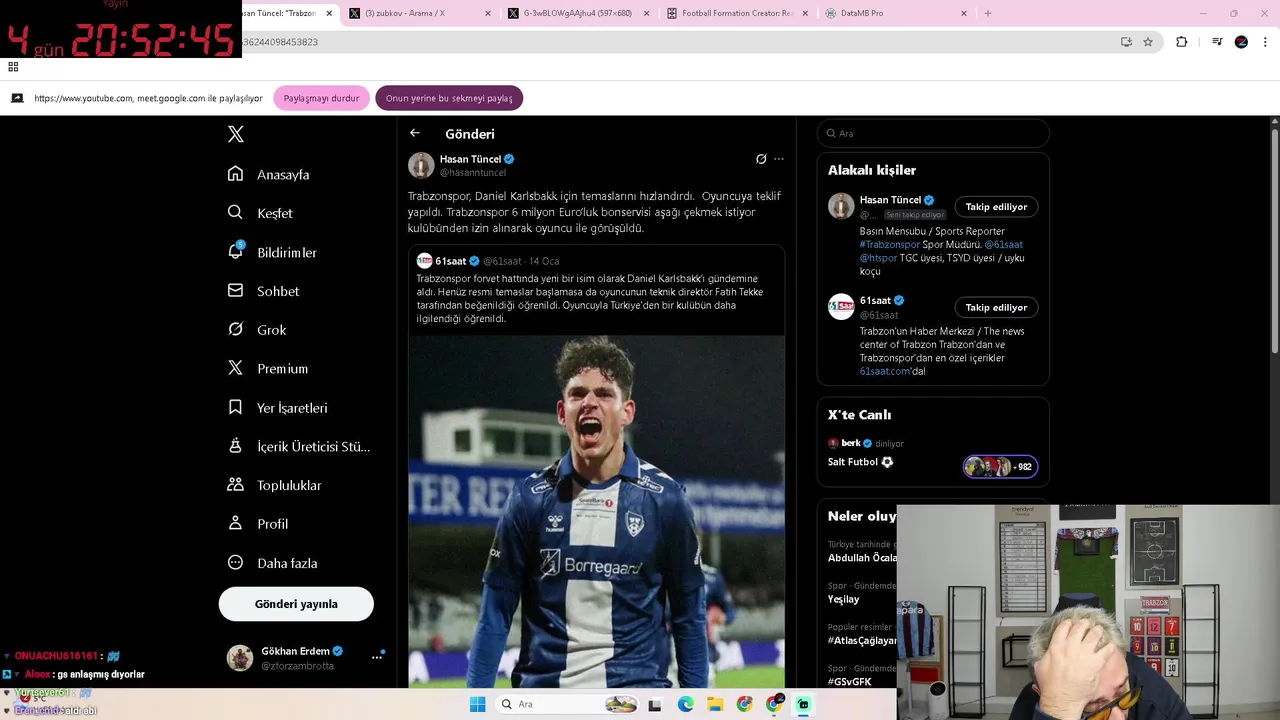The image size is (1280, 720).
Task: Click Grok icon on Hasan Tüncel post
Action: tap(761, 159)
